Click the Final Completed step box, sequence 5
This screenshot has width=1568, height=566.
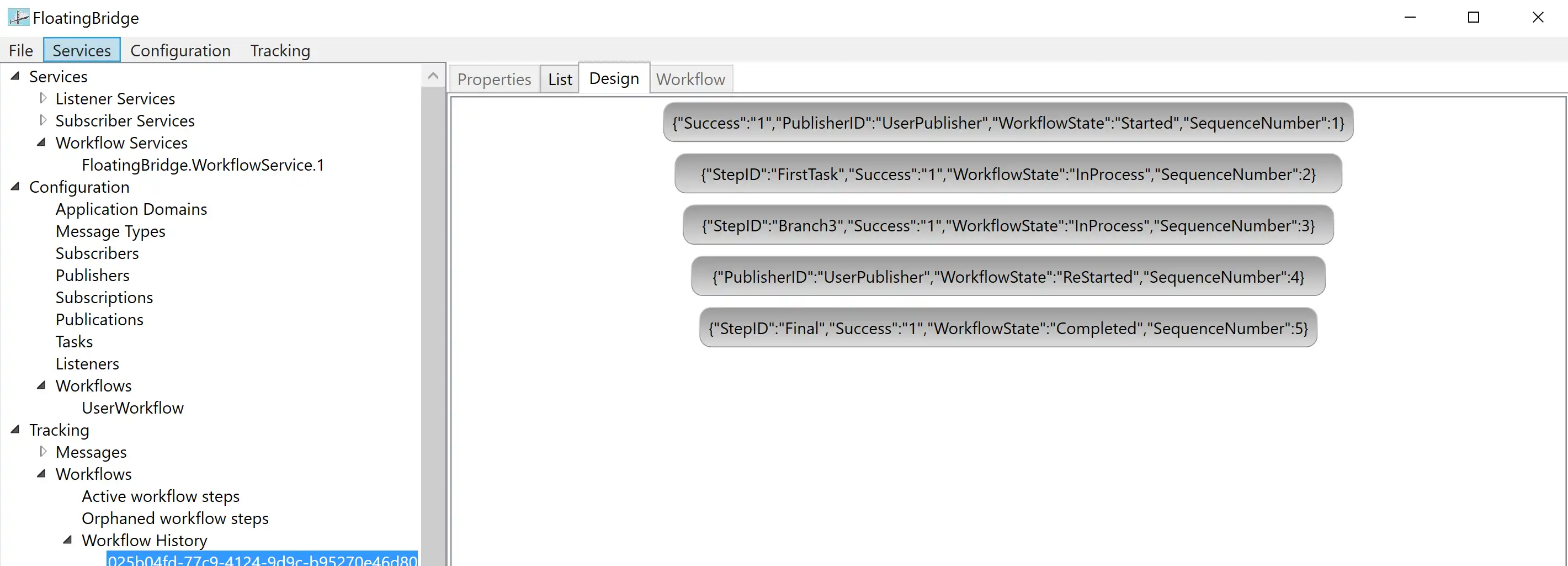pos(1008,328)
